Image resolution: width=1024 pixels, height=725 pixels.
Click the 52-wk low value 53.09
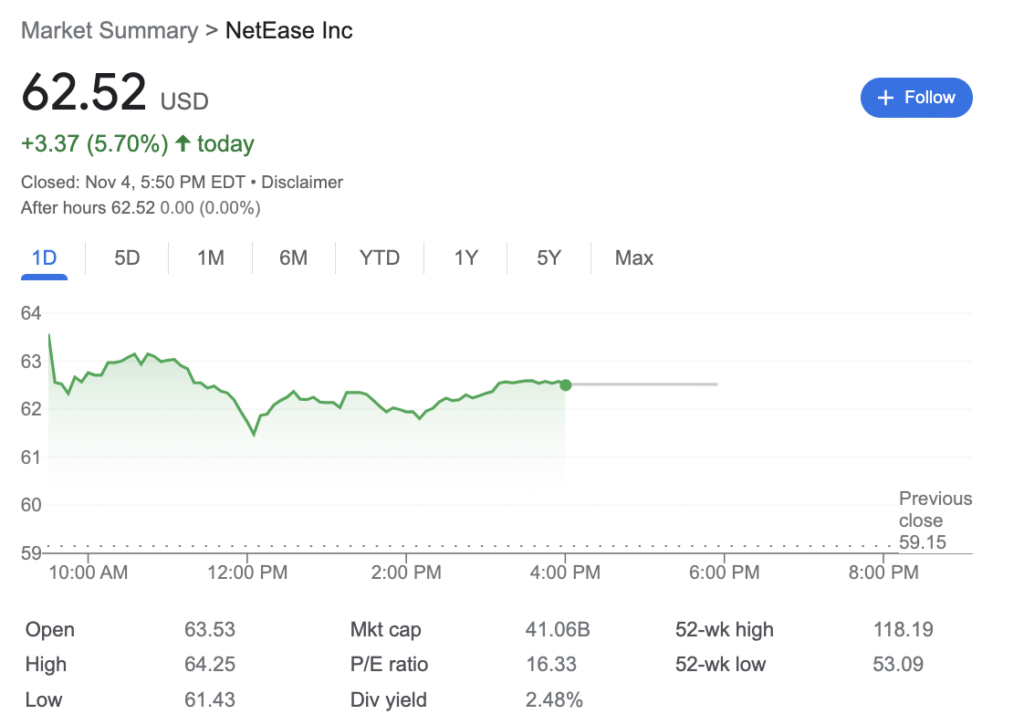click(x=898, y=664)
